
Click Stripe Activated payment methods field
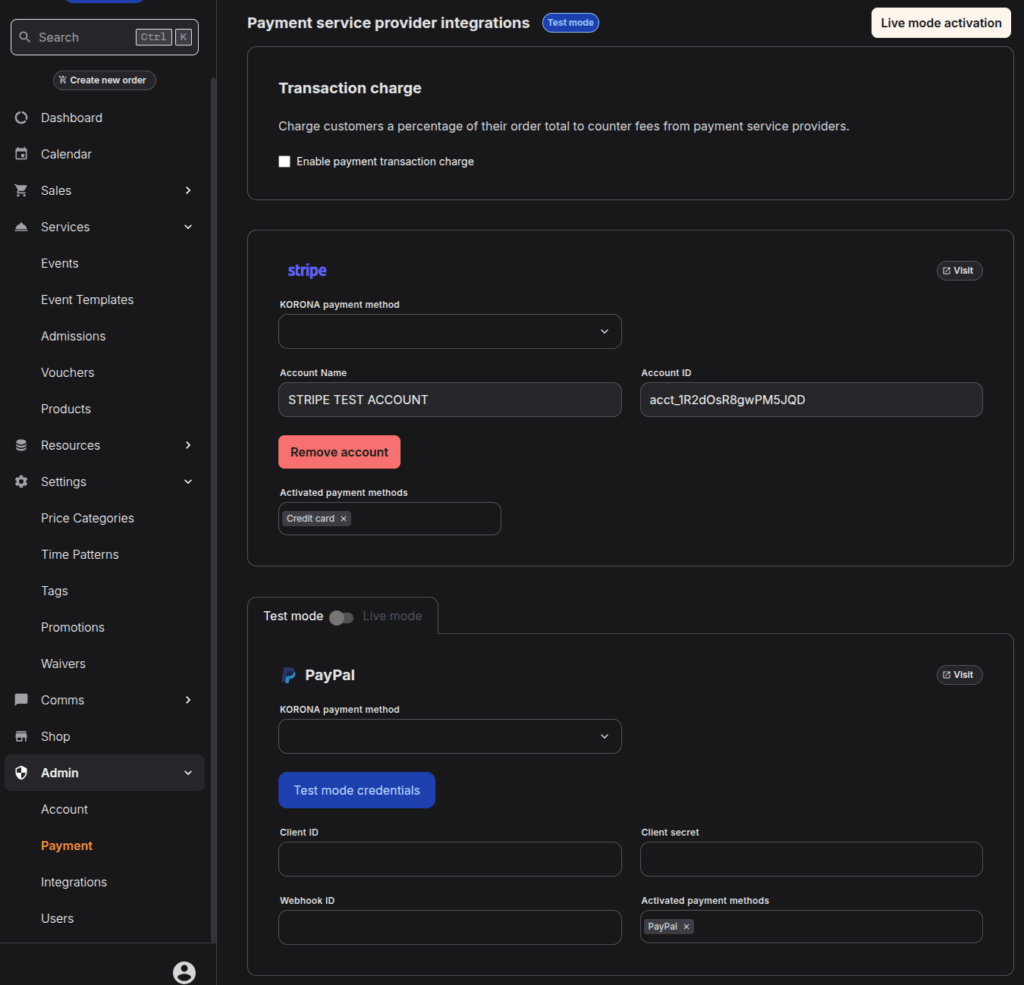click(x=390, y=519)
